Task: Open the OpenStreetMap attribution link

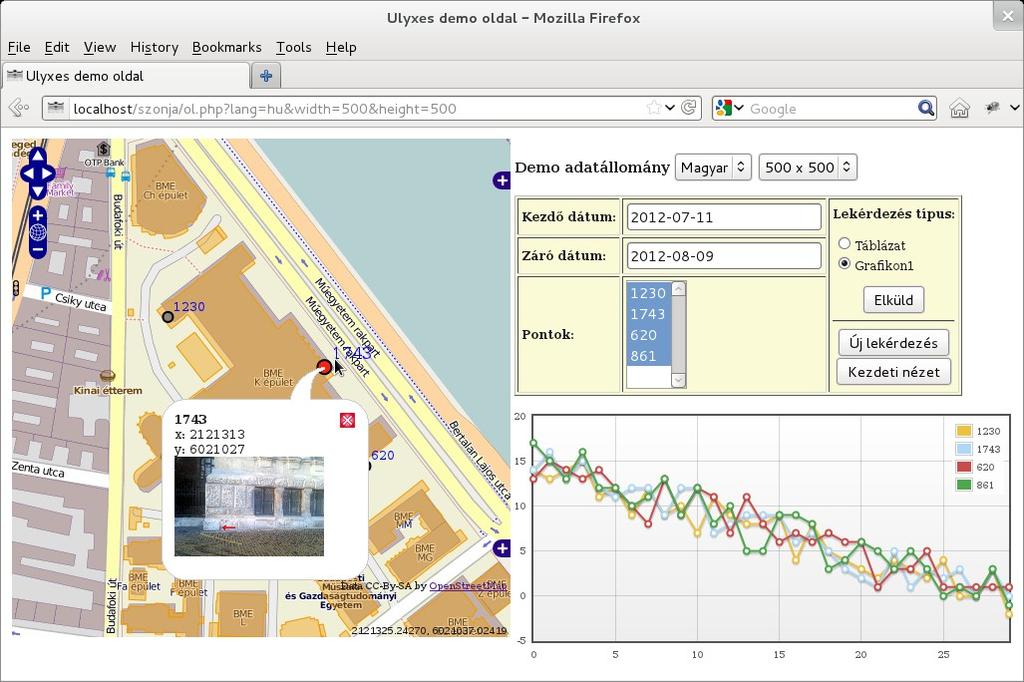Action: (x=468, y=586)
